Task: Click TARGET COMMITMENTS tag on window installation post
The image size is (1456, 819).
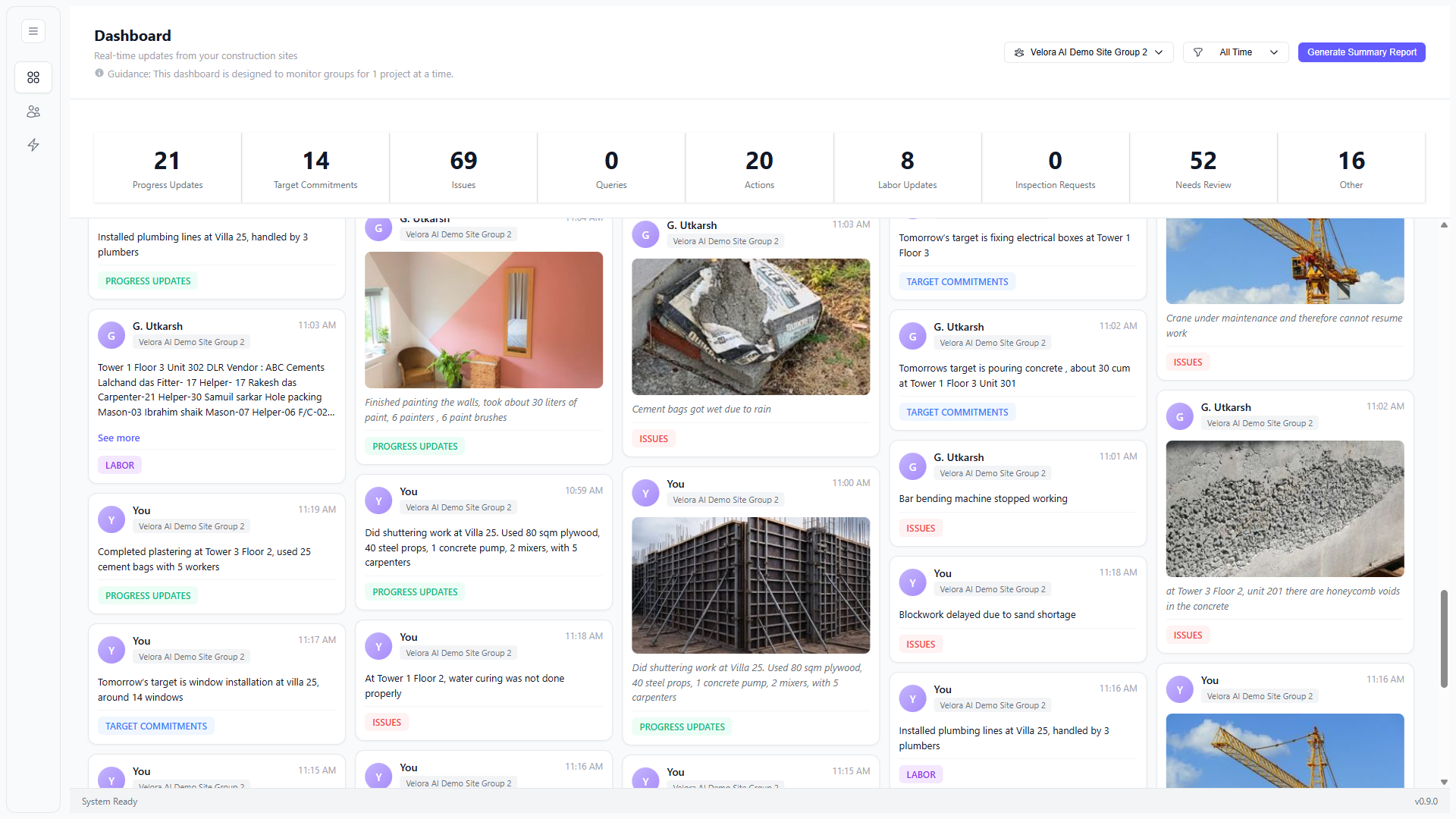Action: 155,726
